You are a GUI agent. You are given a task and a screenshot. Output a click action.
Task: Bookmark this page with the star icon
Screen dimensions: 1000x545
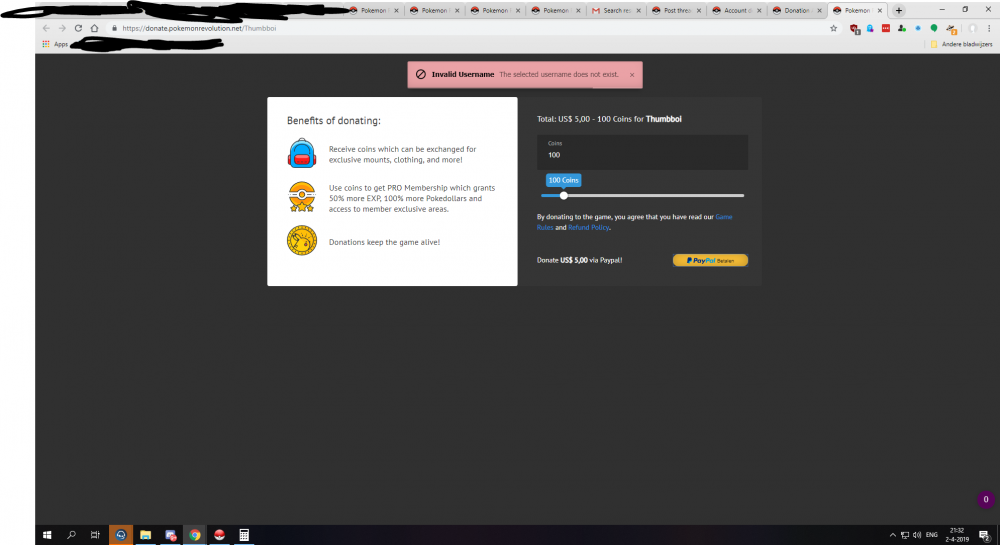(x=834, y=28)
